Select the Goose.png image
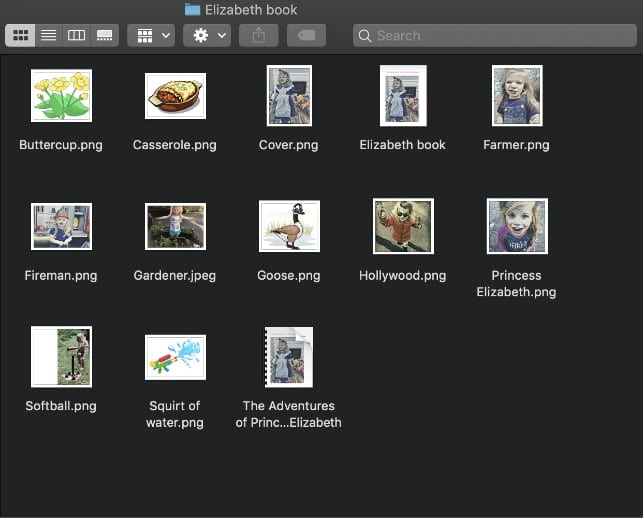The height and width of the screenshot is (518, 643). tap(289, 226)
